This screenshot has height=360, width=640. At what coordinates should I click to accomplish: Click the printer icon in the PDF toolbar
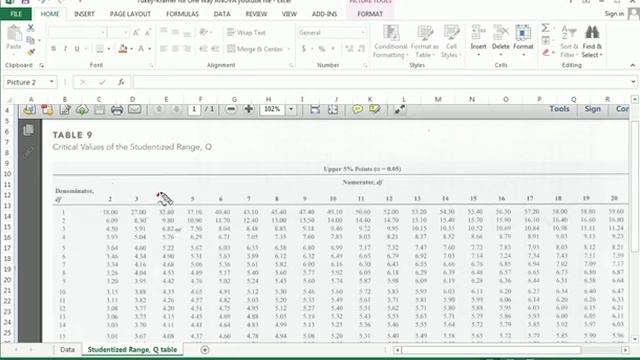117,109
